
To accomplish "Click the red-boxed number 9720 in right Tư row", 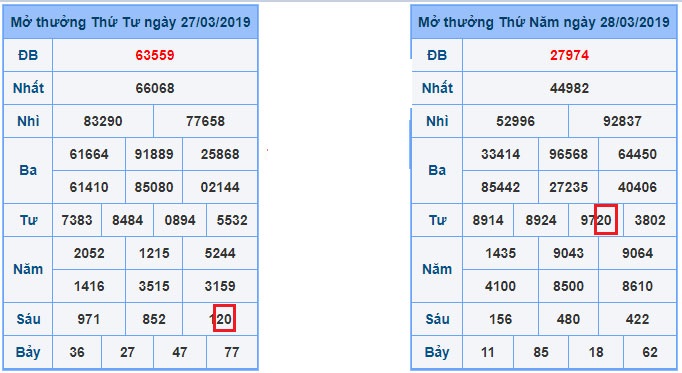I will [x=596, y=220].
